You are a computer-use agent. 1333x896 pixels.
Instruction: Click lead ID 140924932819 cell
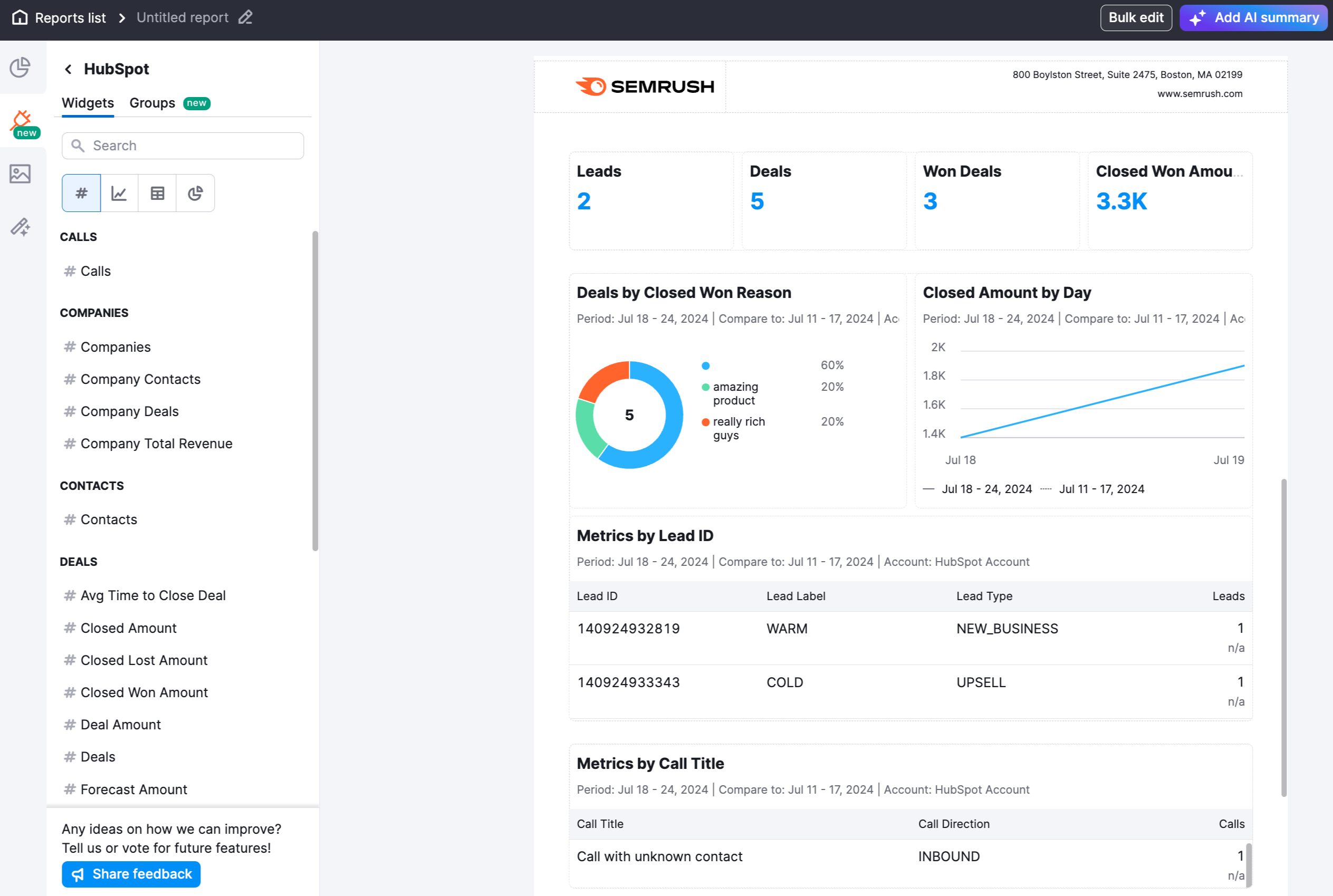(x=628, y=629)
